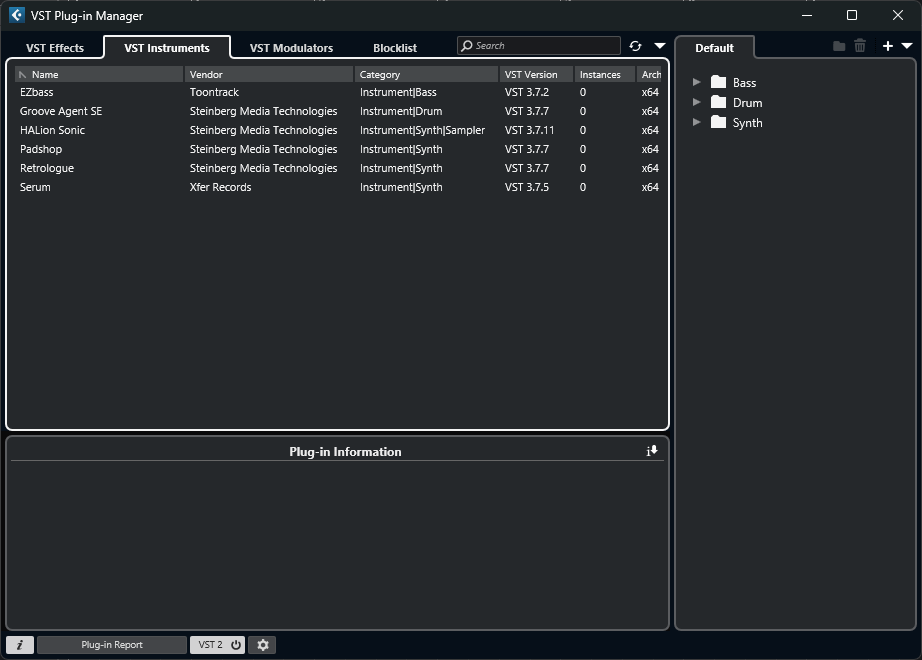
Task: Maximize the VST Plug-in Manager window
Action: [851, 15]
